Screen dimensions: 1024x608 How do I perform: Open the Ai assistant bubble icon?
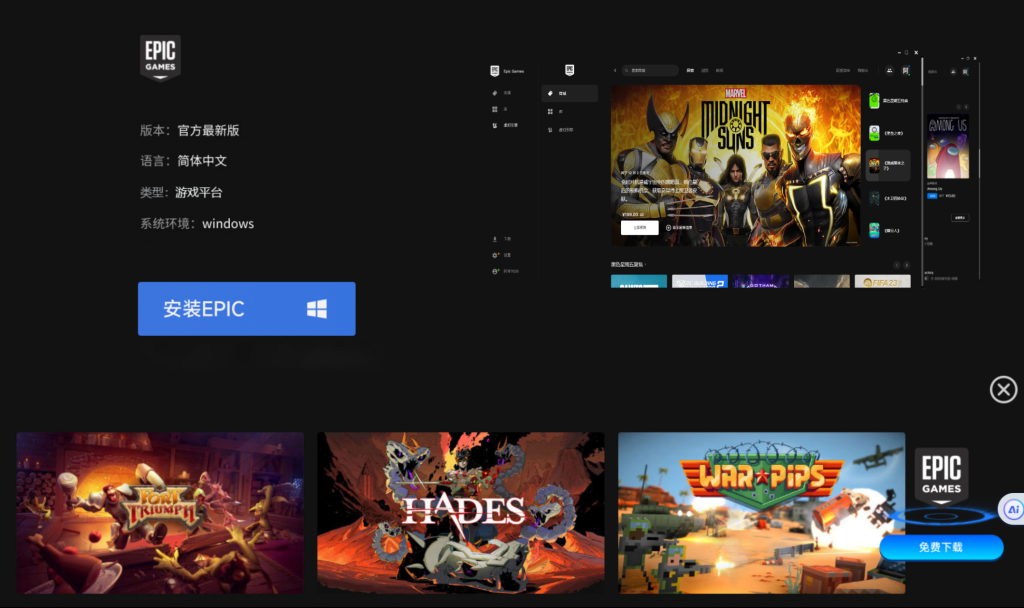(1012, 509)
